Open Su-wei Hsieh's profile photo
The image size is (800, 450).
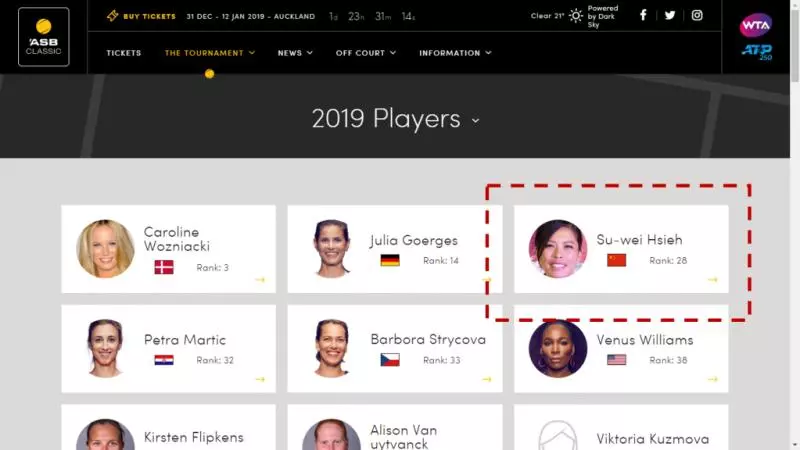click(x=558, y=249)
